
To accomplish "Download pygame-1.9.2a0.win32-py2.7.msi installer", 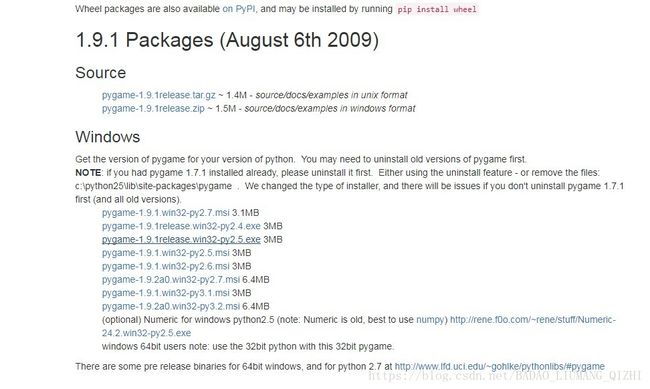I will [x=171, y=280].
